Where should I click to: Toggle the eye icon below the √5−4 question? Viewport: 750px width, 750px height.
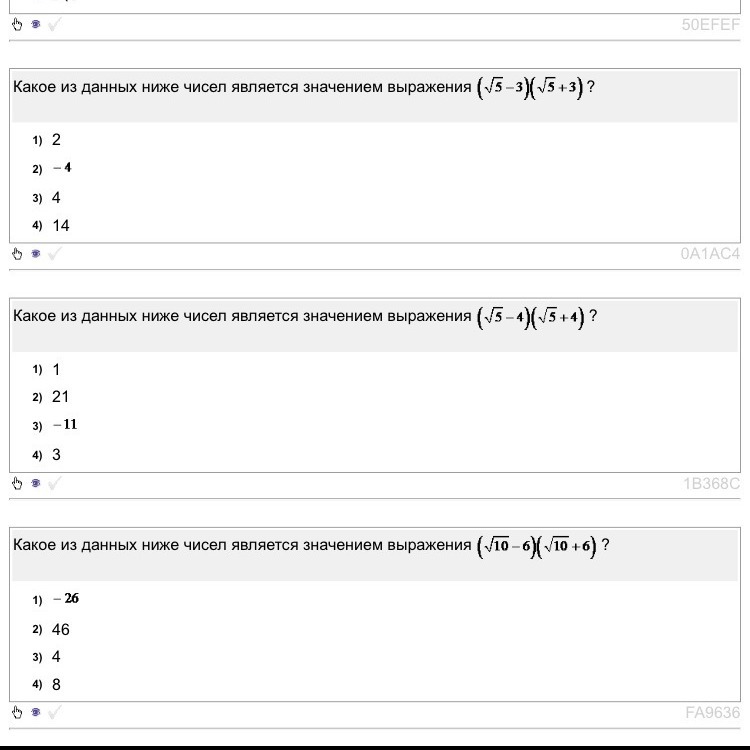point(35,484)
